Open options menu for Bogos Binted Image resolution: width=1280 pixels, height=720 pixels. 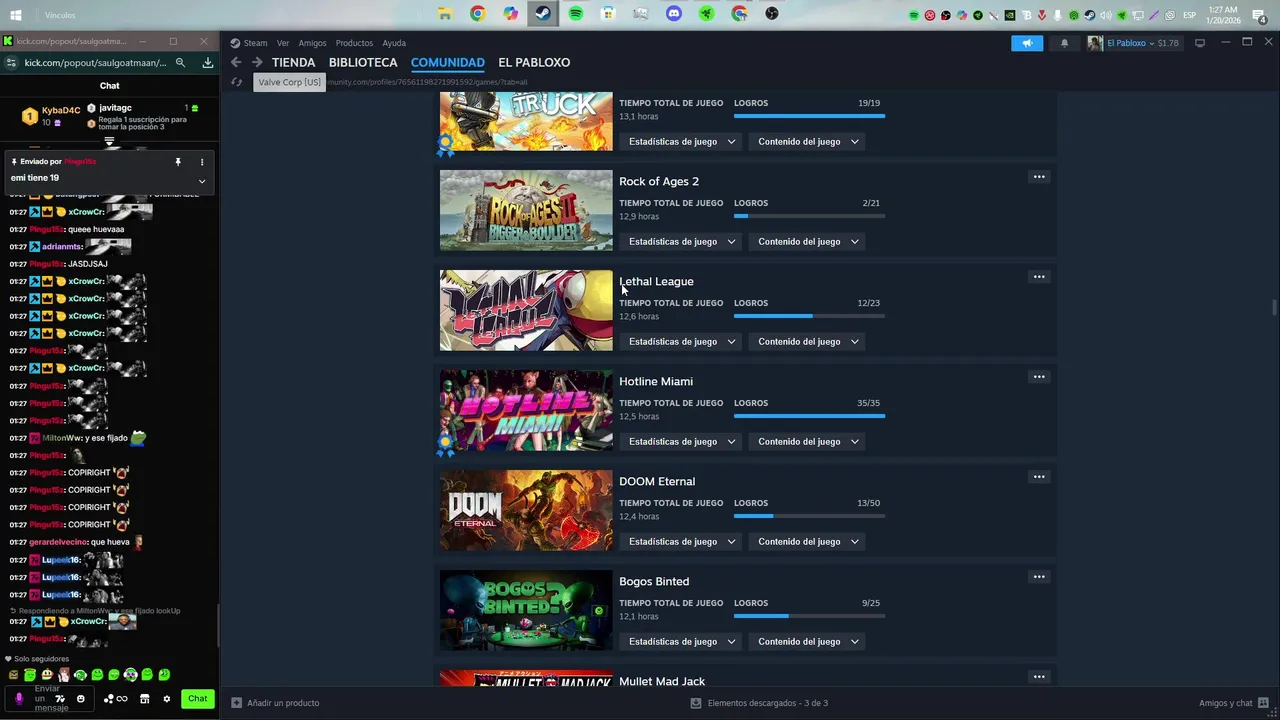1039,577
